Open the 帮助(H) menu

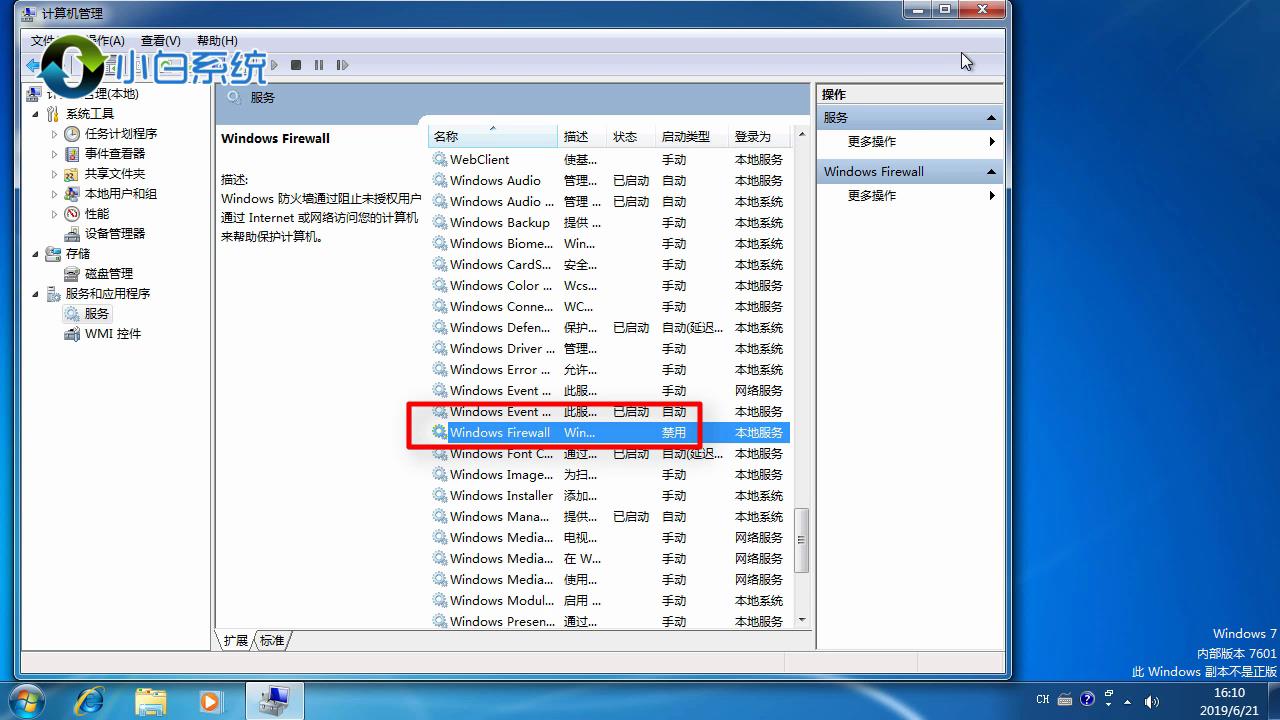[x=217, y=41]
